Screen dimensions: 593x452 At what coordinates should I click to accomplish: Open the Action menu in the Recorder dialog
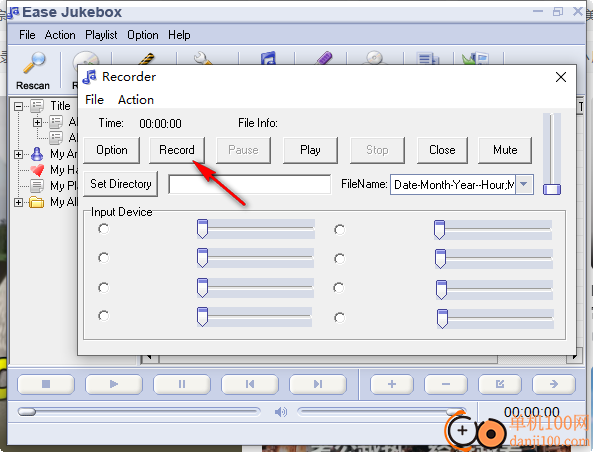(x=136, y=100)
